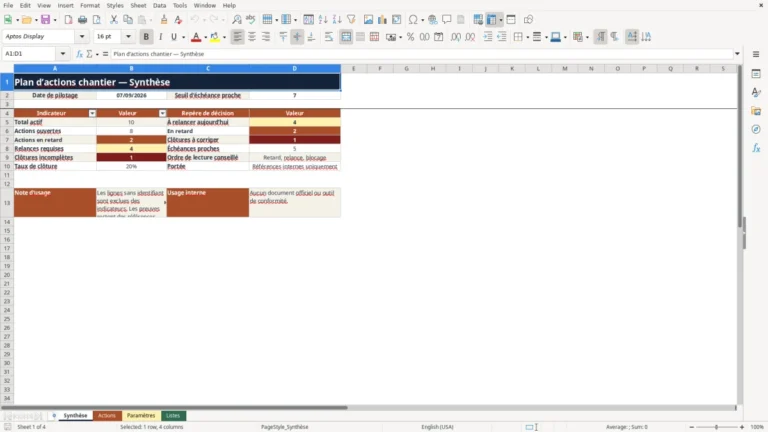Apply AutoFilter funnel icon
Viewport: 768px width, 432px height.
[351, 20]
